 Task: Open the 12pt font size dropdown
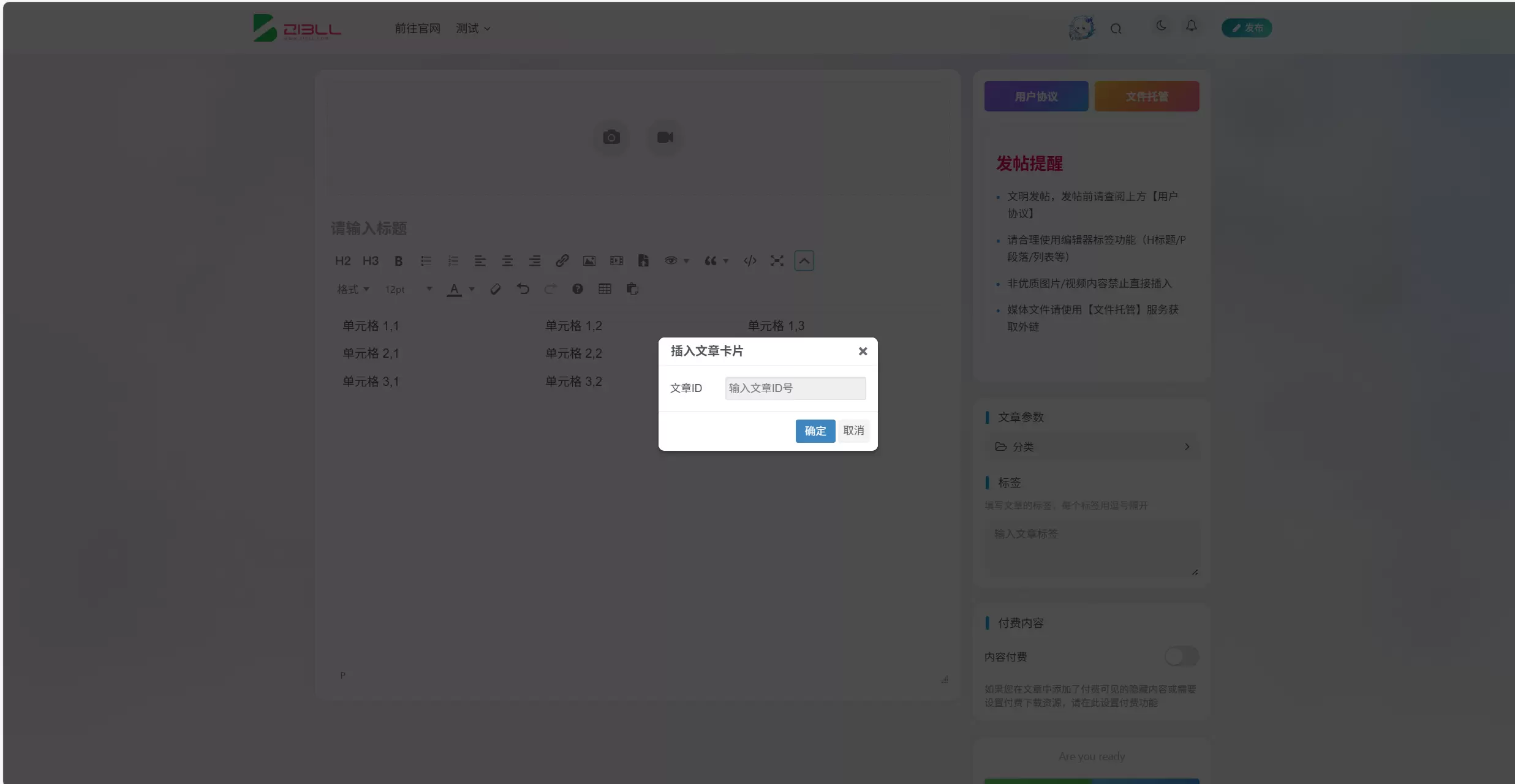pos(408,289)
